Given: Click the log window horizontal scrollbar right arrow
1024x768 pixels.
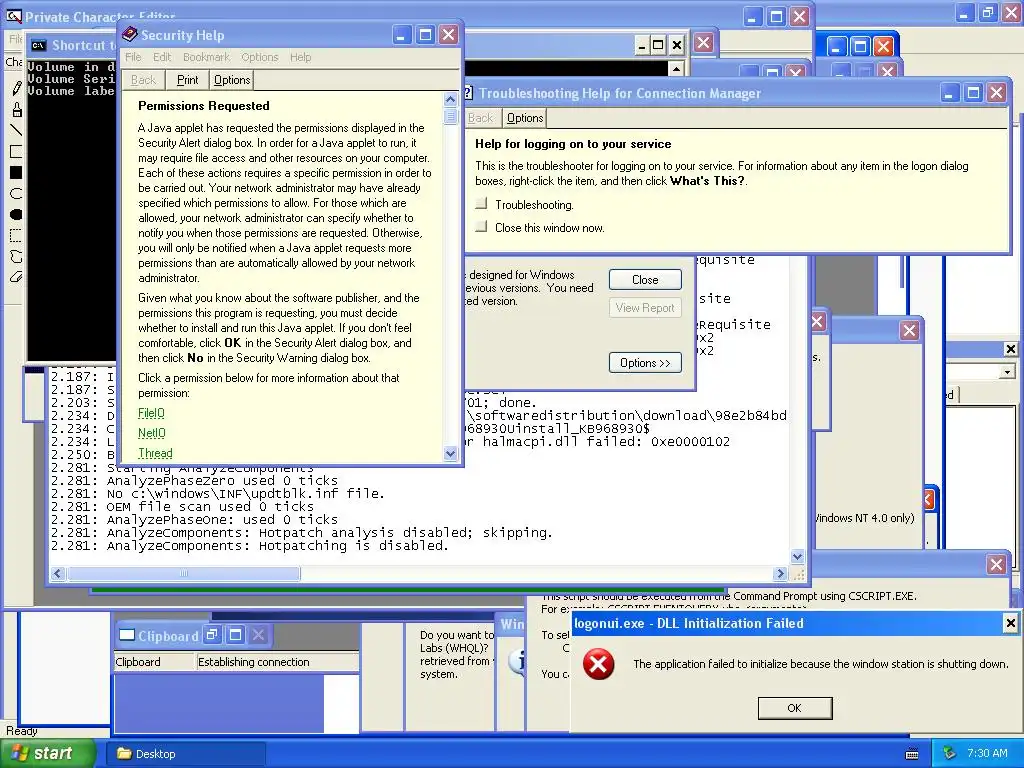Looking at the screenshot, I should 780,573.
